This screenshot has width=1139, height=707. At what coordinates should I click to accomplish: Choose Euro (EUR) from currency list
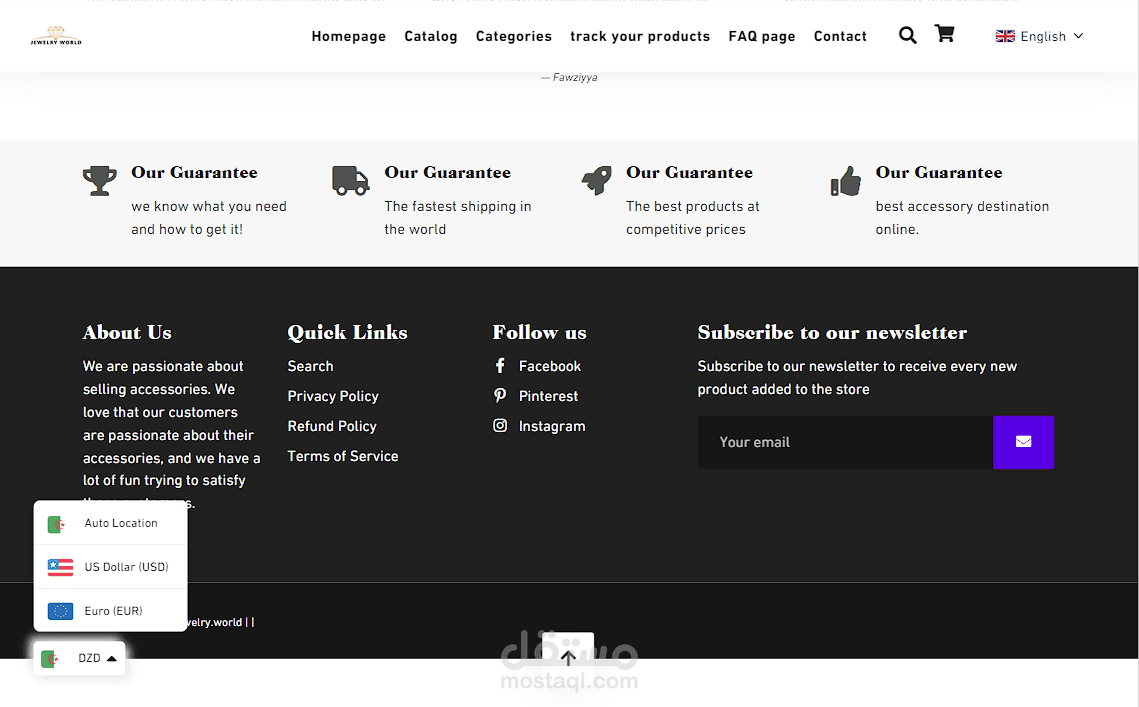point(111,611)
